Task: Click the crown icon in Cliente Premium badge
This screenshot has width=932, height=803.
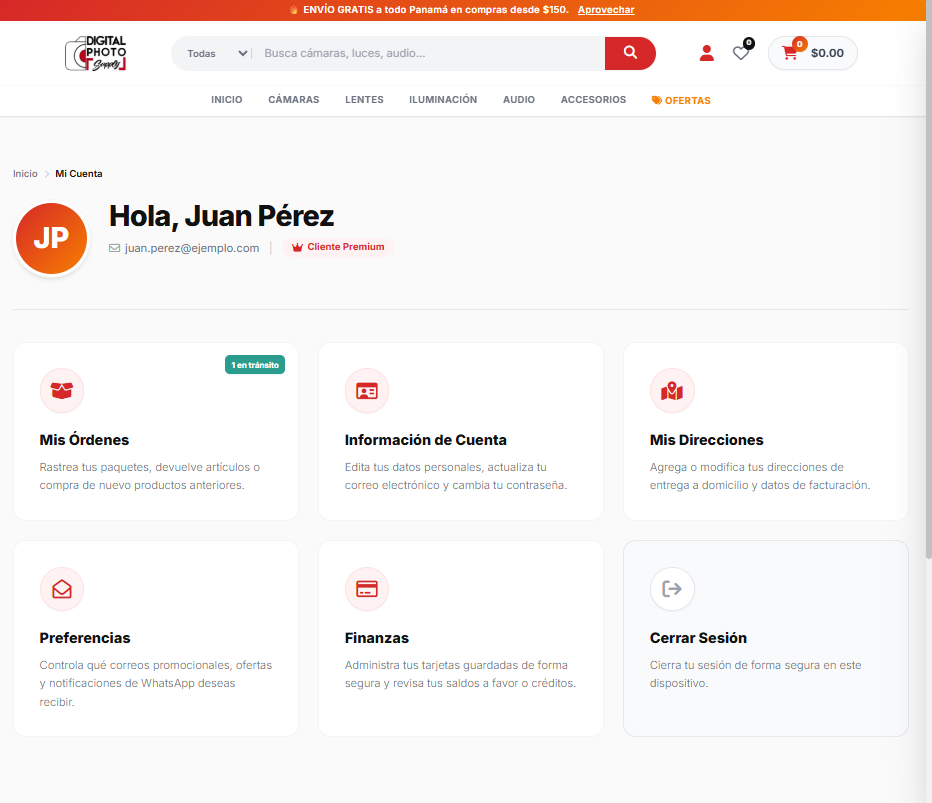Action: (x=297, y=247)
